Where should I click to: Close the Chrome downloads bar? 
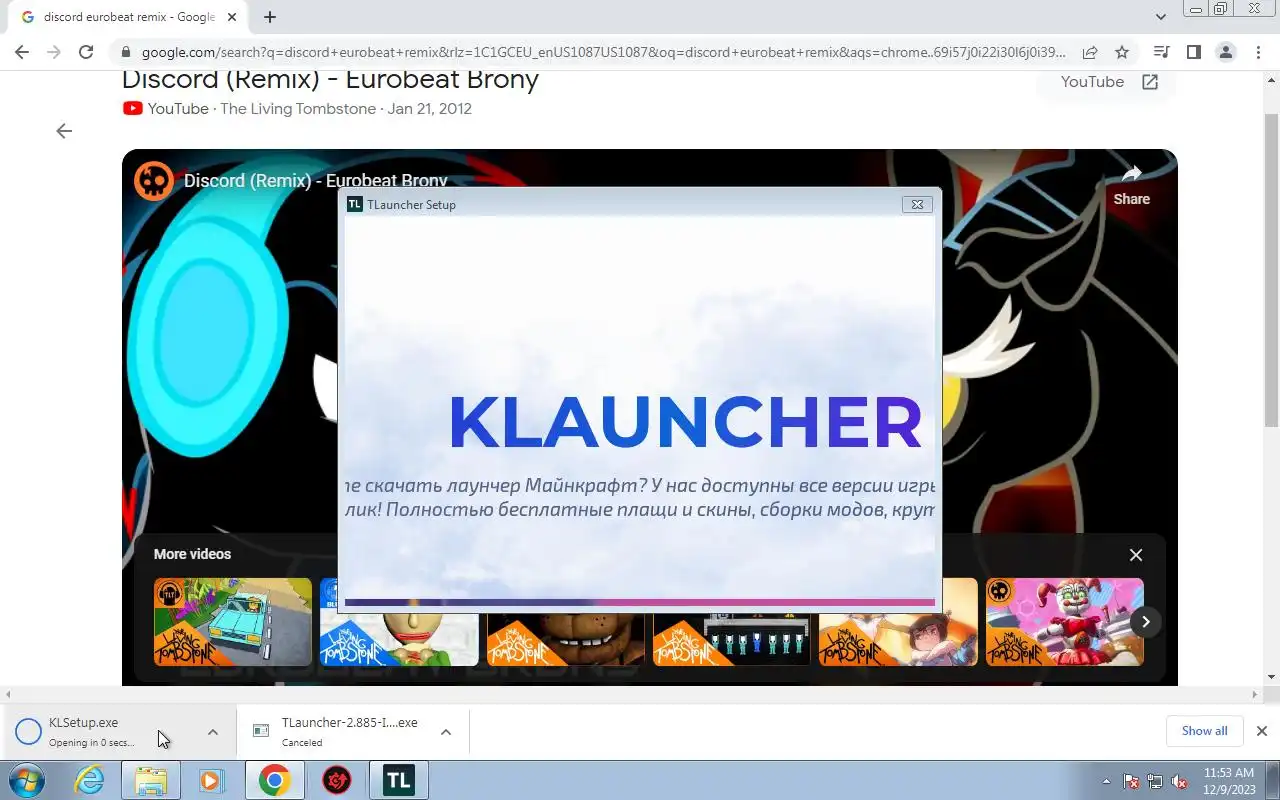[x=1262, y=731]
